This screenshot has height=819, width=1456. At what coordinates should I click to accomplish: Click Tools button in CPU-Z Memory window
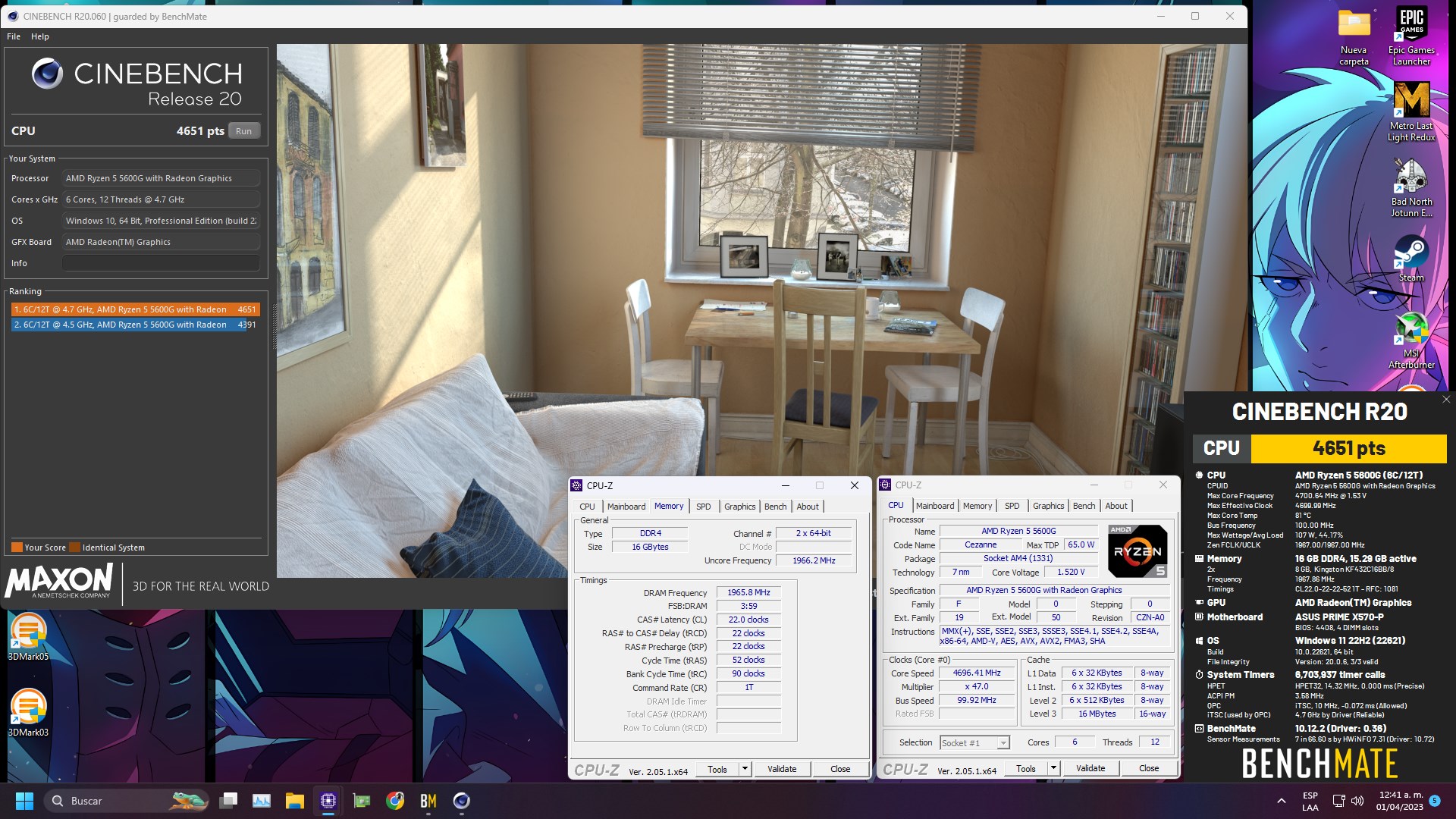tap(717, 769)
